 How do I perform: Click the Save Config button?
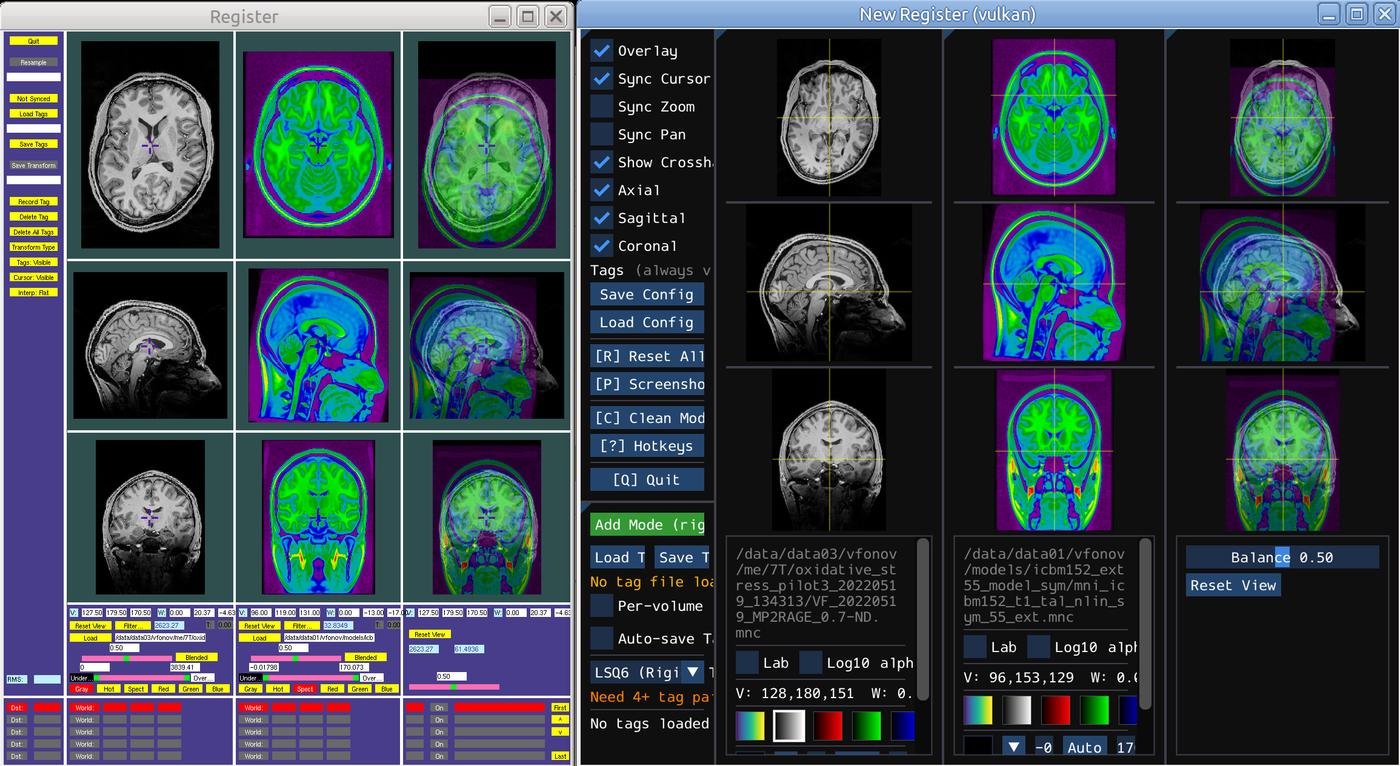pyautogui.click(x=647, y=294)
